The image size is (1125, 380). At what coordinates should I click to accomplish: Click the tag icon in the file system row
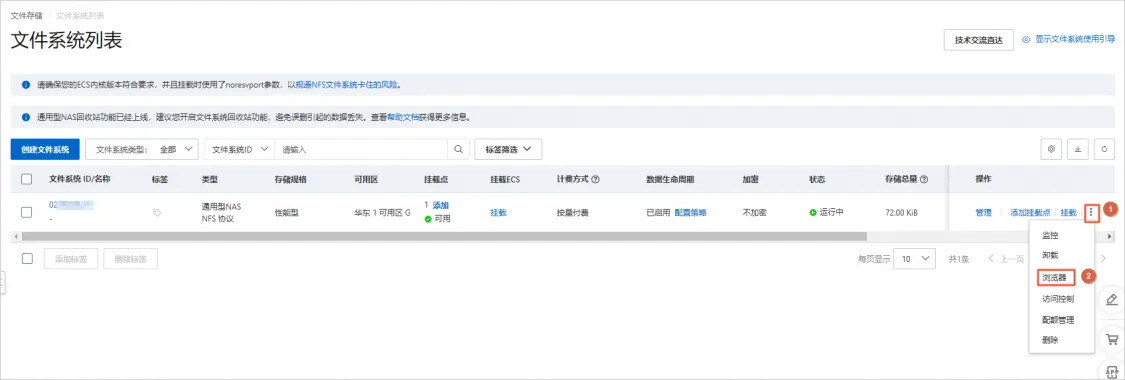click(x=157, y=212)
